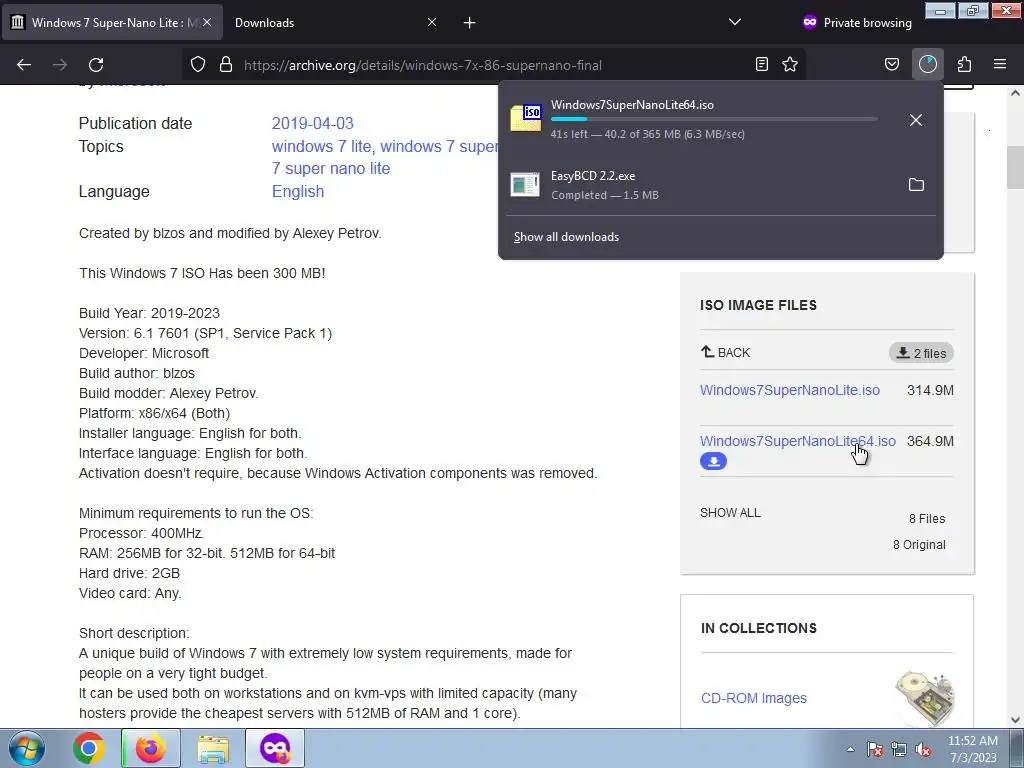Open the 8 Original link
The width and height of the screenshot is (1024, 768).
tap(919, 545)
